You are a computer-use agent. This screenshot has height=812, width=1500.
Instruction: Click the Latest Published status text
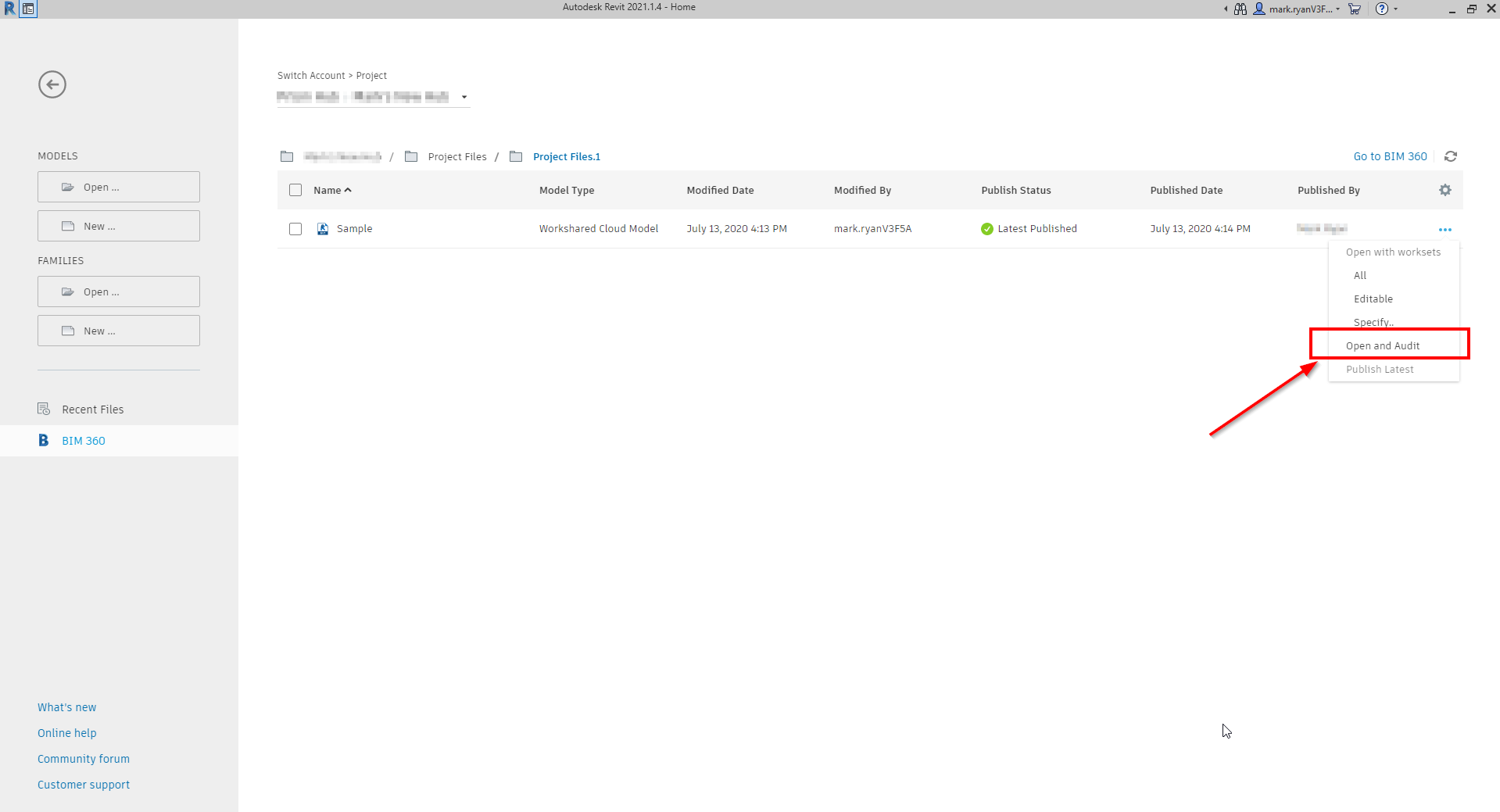(x=1037, y=228)
